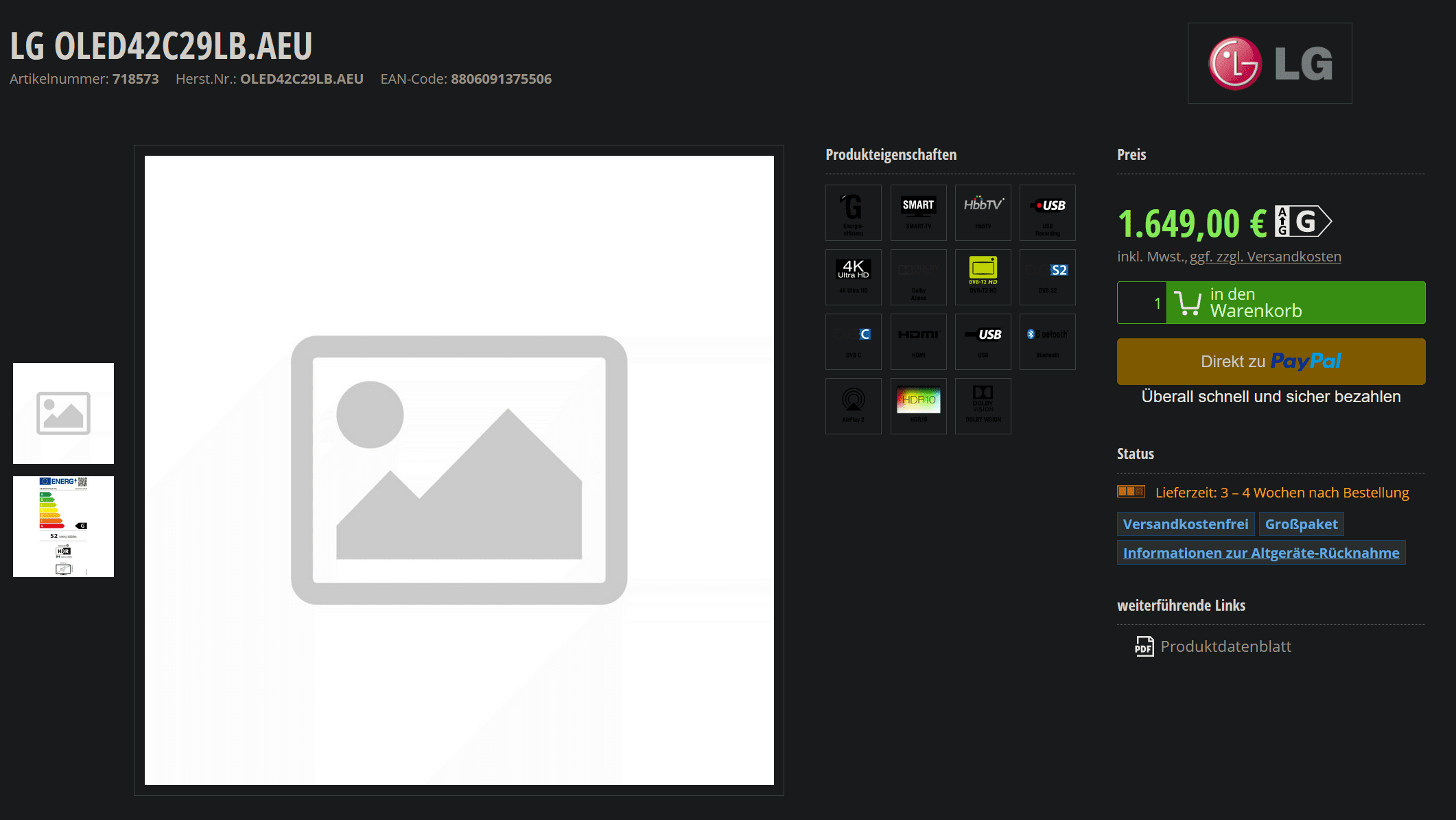This screenshot has width=1456, height=820.
Task: Click the orange delivery status indicator
Action: [x=1131, y=491]
